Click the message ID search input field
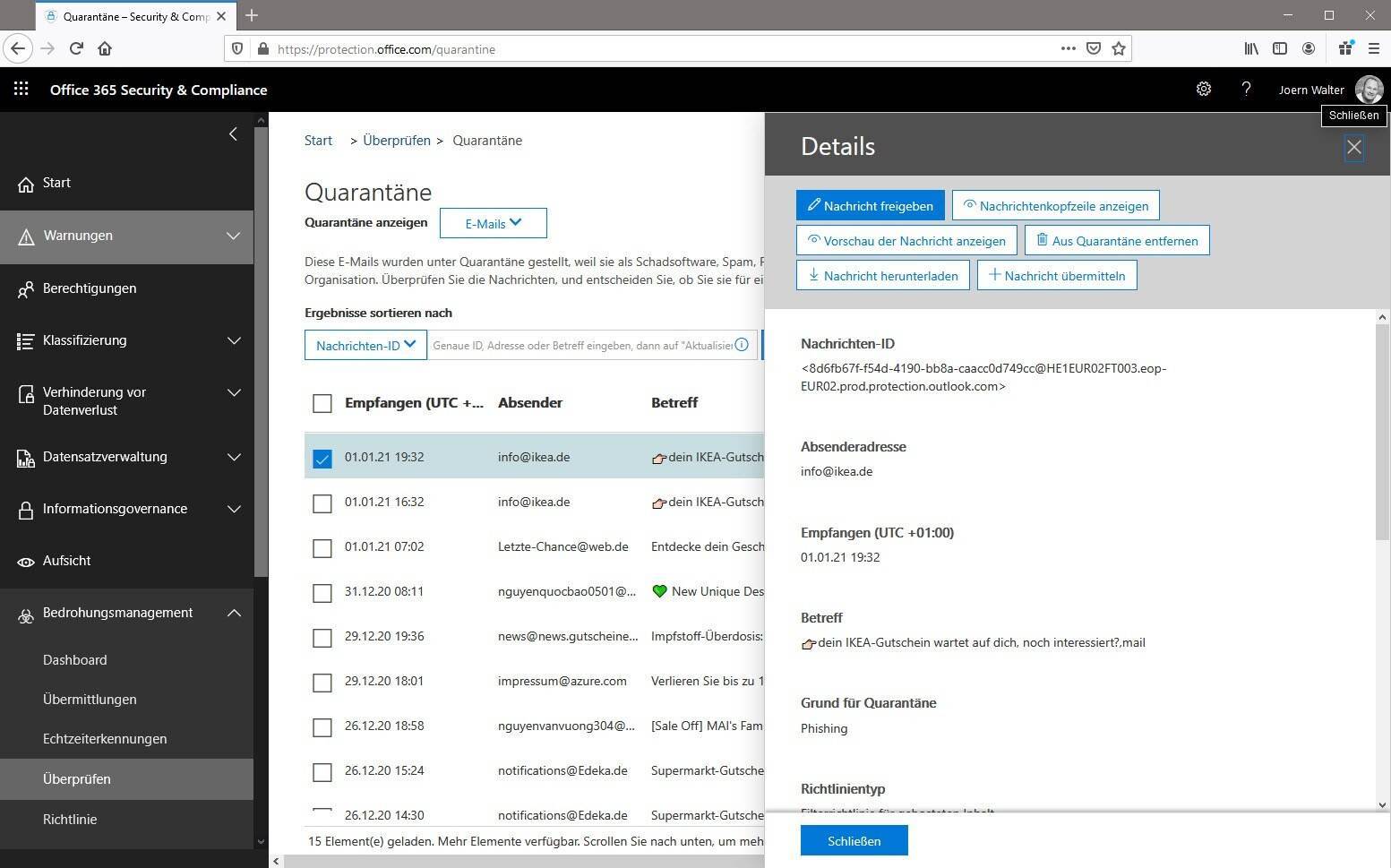Screen dimensions: 1391x868 pos(580,345)
